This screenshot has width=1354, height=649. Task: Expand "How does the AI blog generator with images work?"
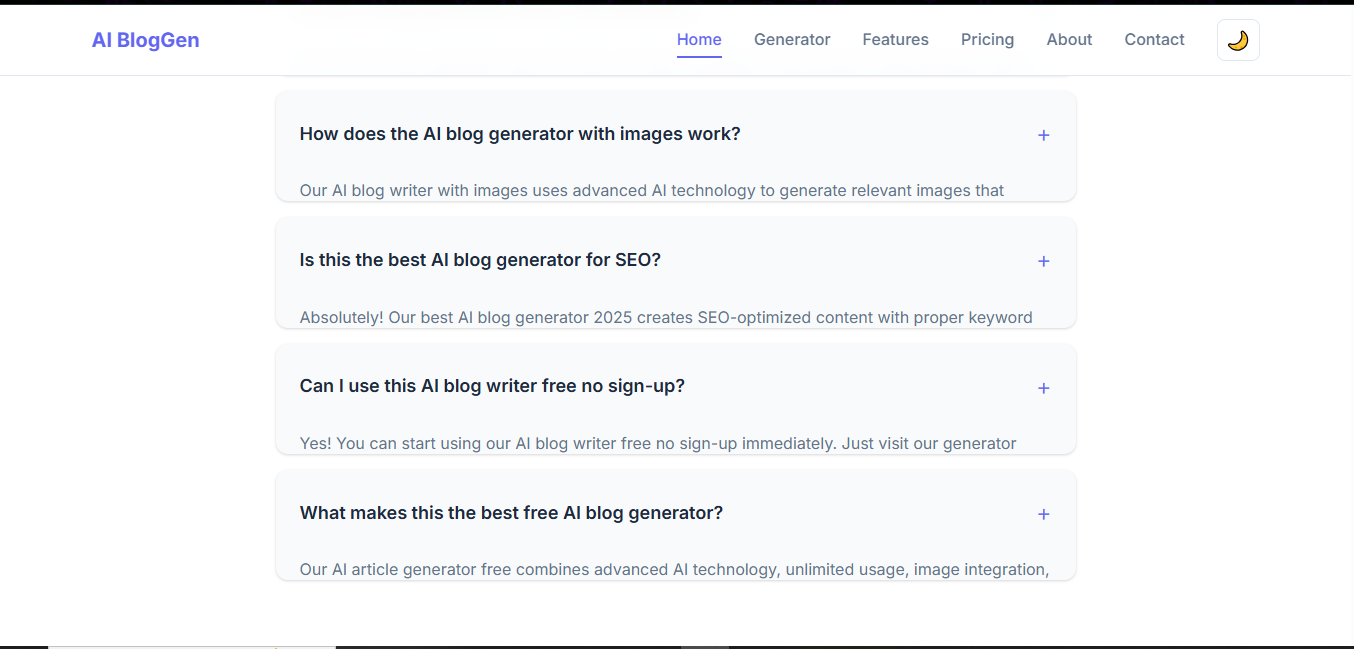(x=520, y=134)
